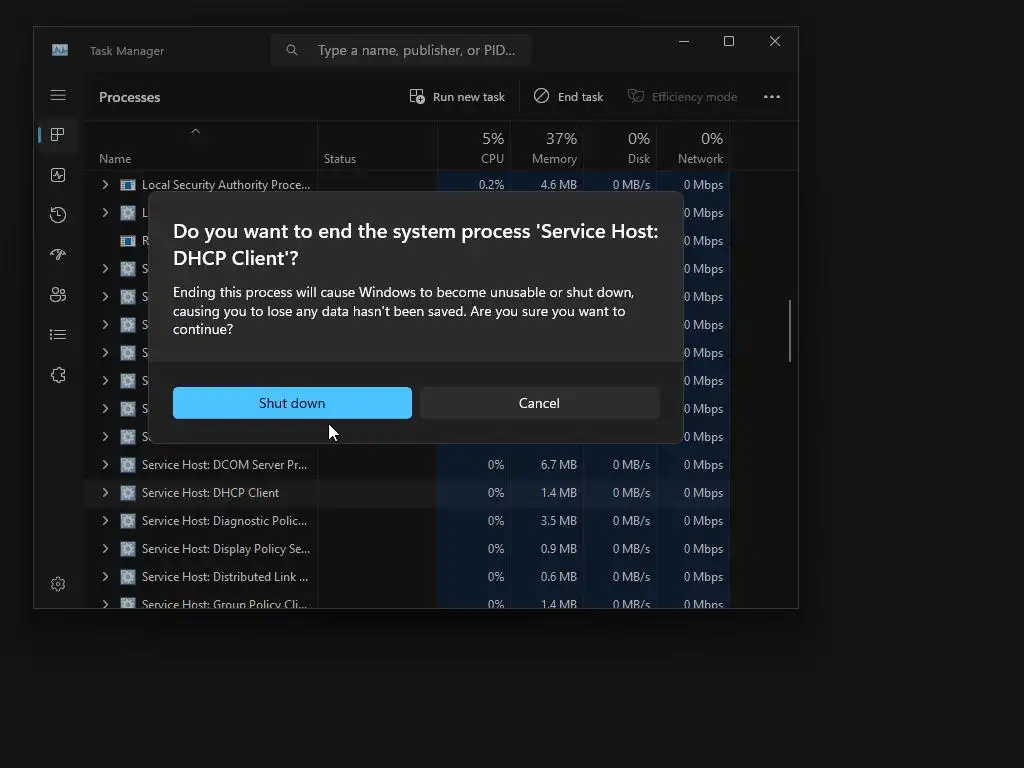1024x768 pixels.
Task: Select Local Security Authority Process name
Action: (x=226, y=185)
